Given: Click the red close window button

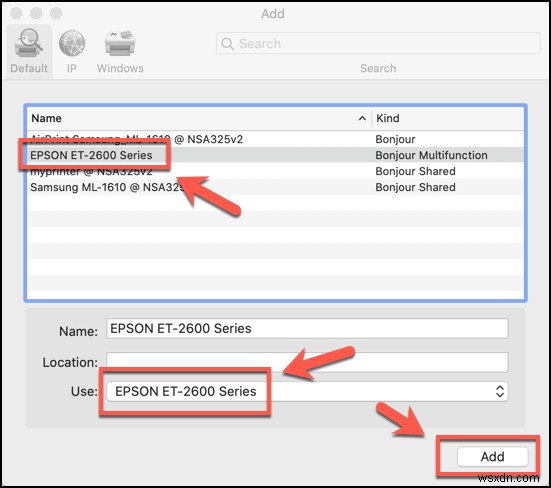Looking at the screenshot, I should [x=16, y=13].
